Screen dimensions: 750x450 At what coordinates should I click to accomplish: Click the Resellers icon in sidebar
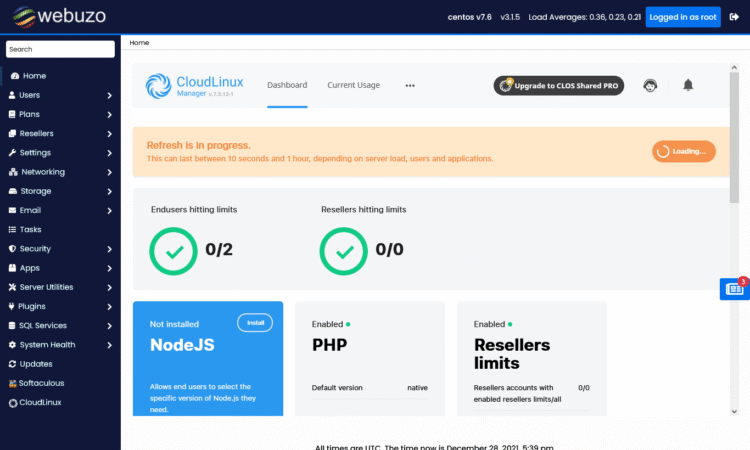[x=12, y=133]
